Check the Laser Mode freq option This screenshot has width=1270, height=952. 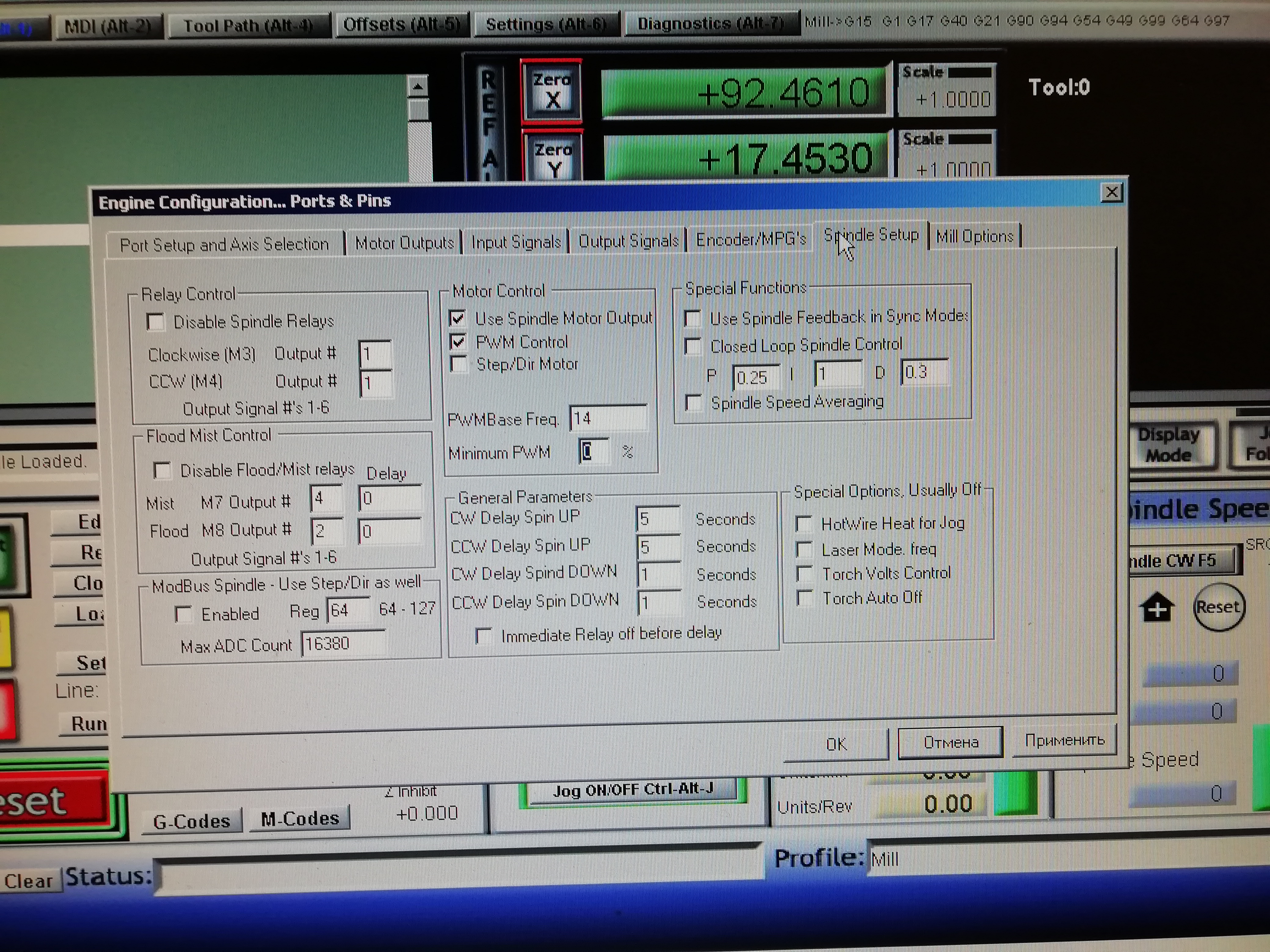[x=804, y=550]
